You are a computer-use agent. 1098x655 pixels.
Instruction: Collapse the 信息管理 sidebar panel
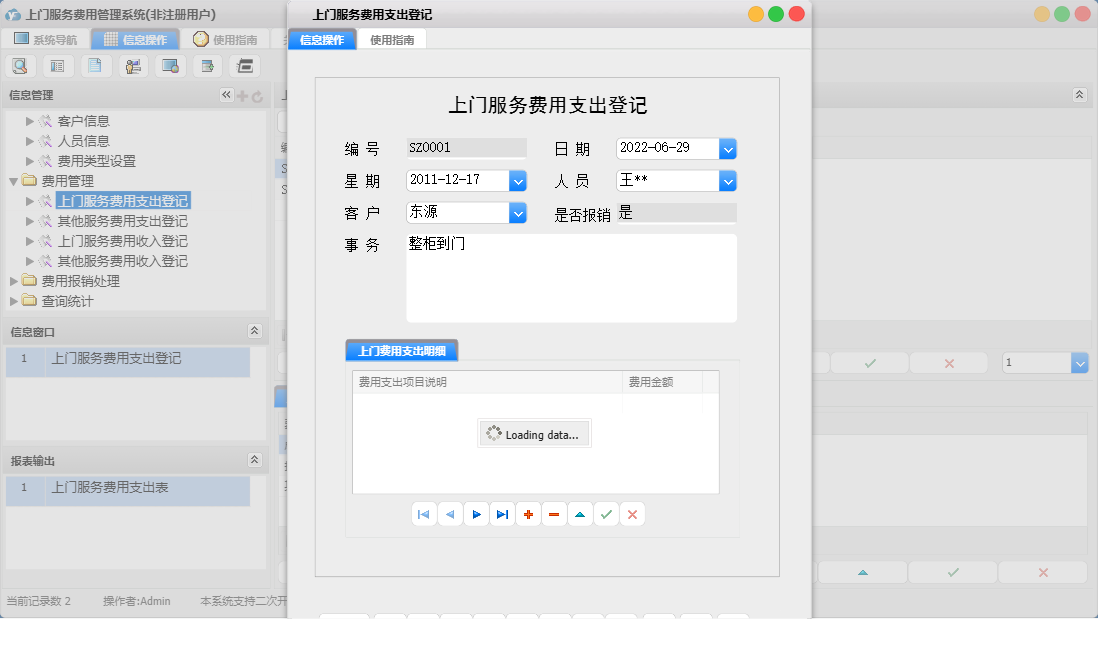pyautogui.click(x=226, y=94)
